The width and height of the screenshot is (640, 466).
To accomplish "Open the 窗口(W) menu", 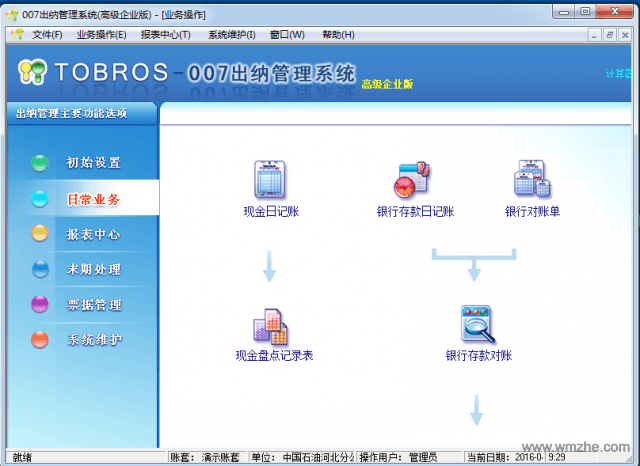I will (287, 35).
